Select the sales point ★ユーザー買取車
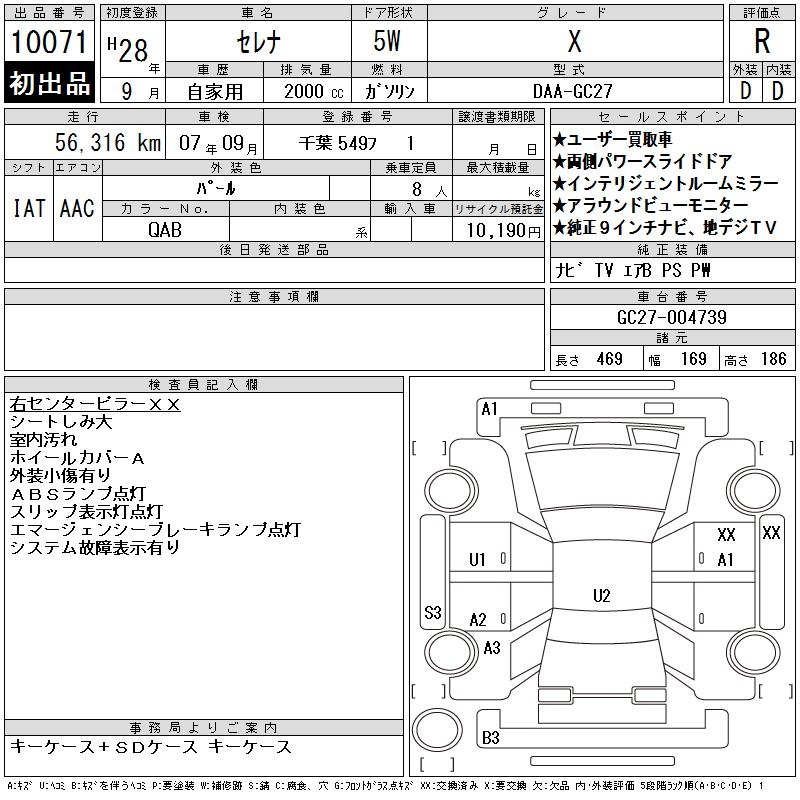The image size is (800, 800). [612, 139]
